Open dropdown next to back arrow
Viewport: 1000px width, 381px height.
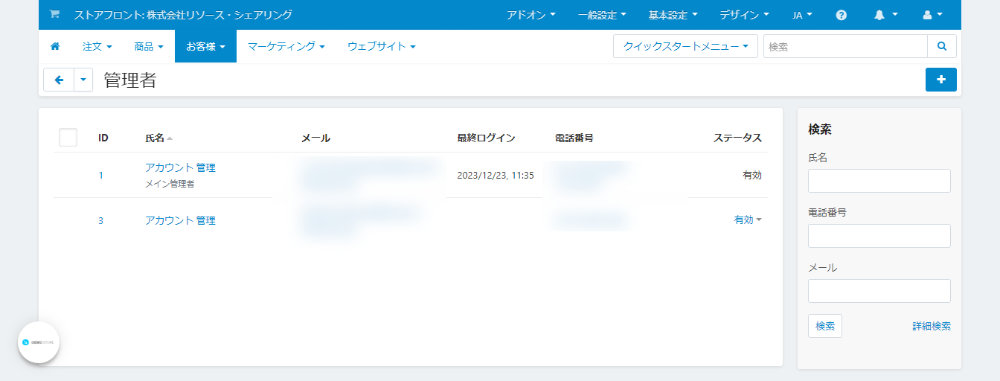[x=84, y=80]
